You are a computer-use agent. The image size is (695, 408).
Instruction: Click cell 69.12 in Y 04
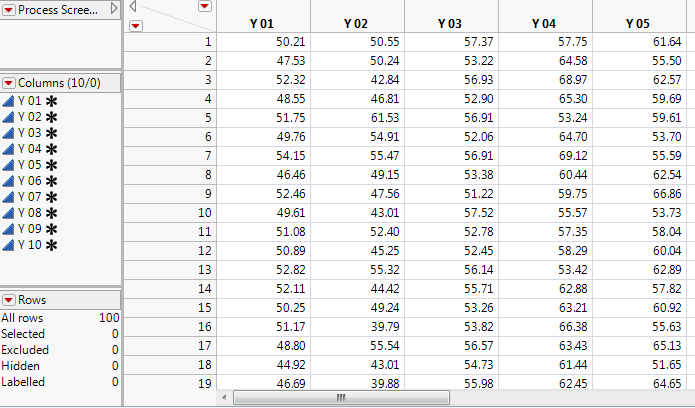545,156
